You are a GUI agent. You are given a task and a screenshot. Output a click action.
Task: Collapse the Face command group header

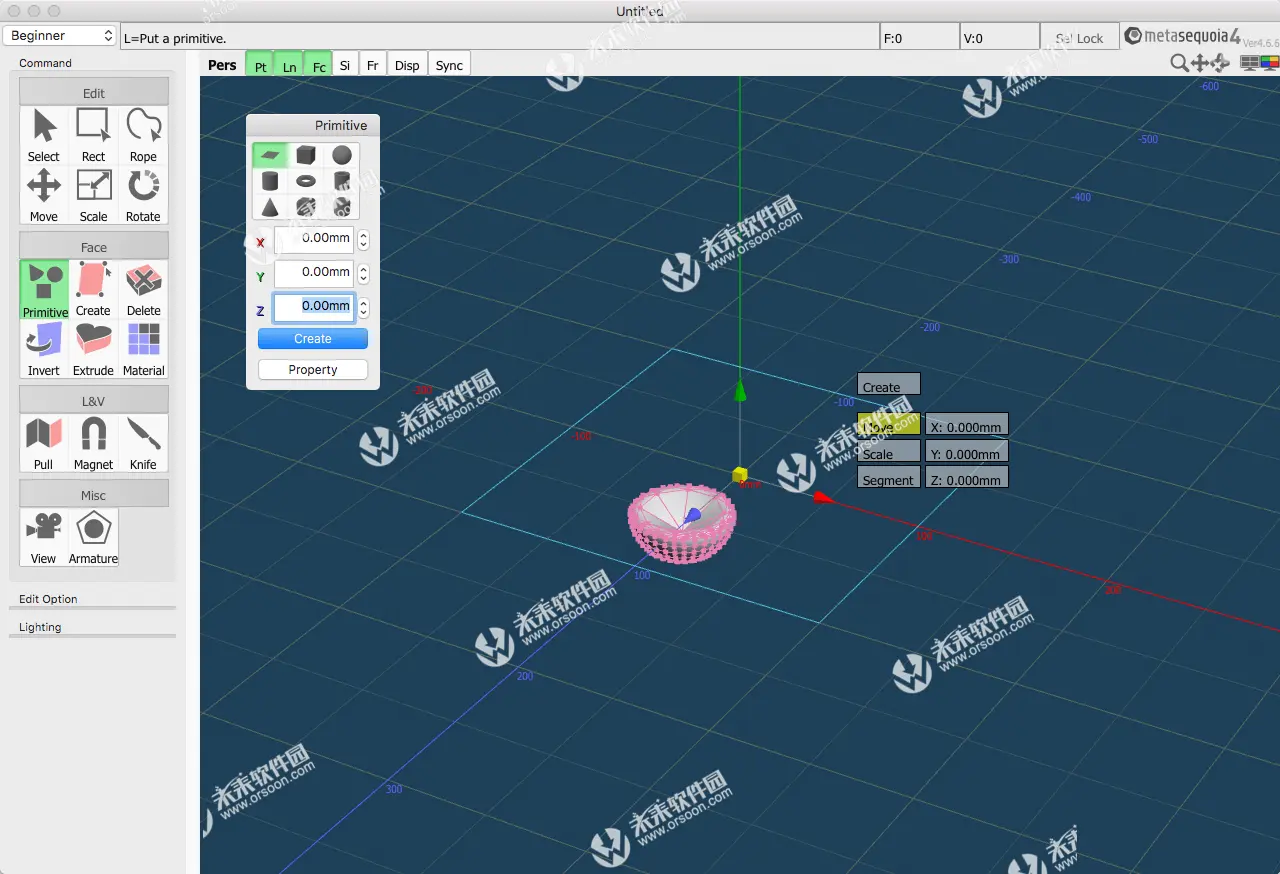[x=94, y=247]
